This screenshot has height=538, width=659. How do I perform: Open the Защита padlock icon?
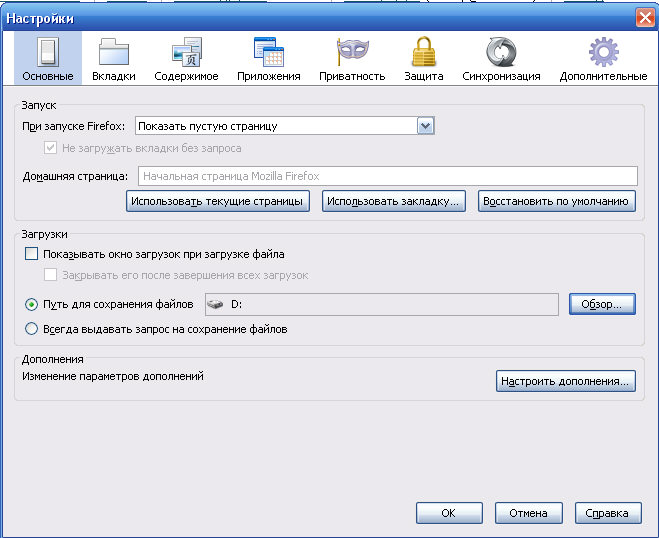(x=424, y=51)
